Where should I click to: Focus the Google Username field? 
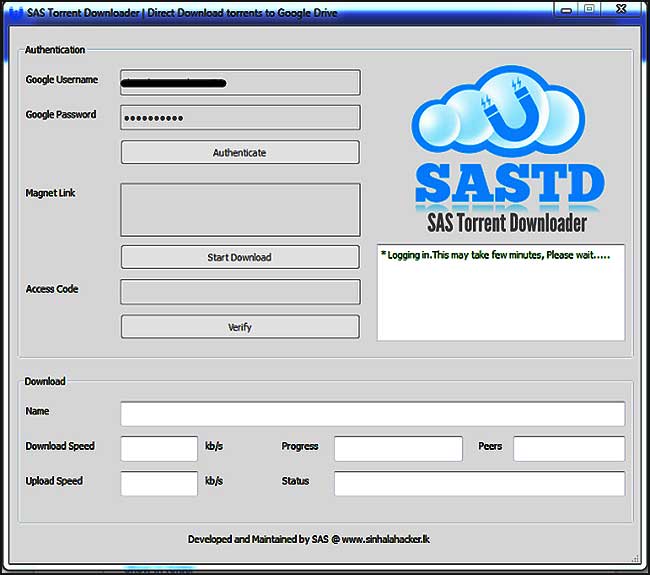[x=240, y=82]
